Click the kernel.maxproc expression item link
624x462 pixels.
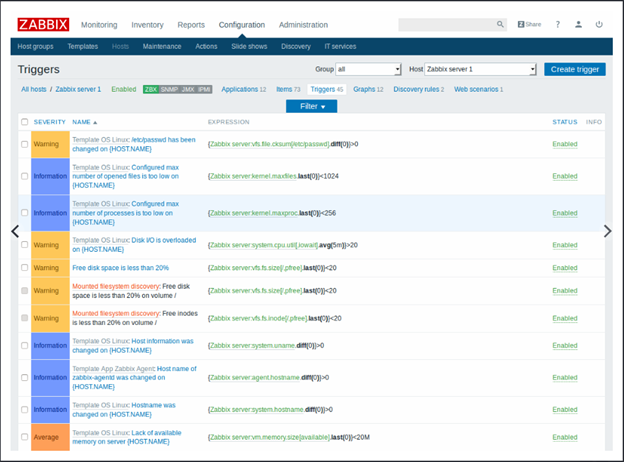click(254, 213)
